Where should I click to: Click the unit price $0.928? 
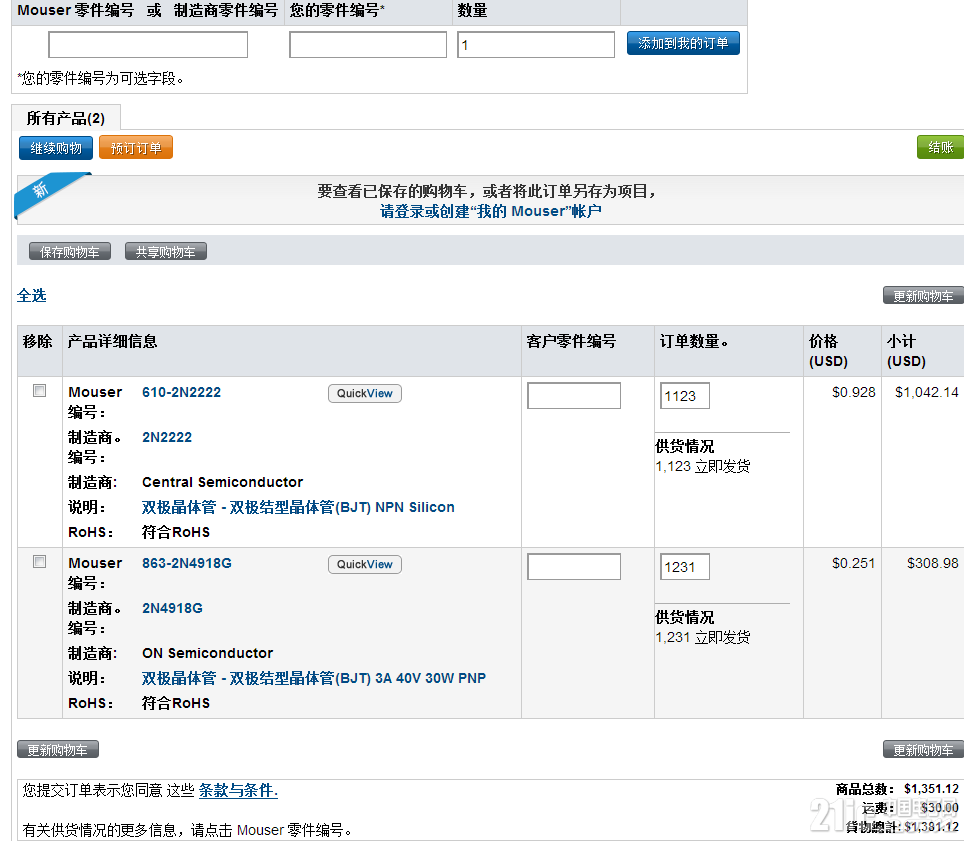tap(853, 392)
